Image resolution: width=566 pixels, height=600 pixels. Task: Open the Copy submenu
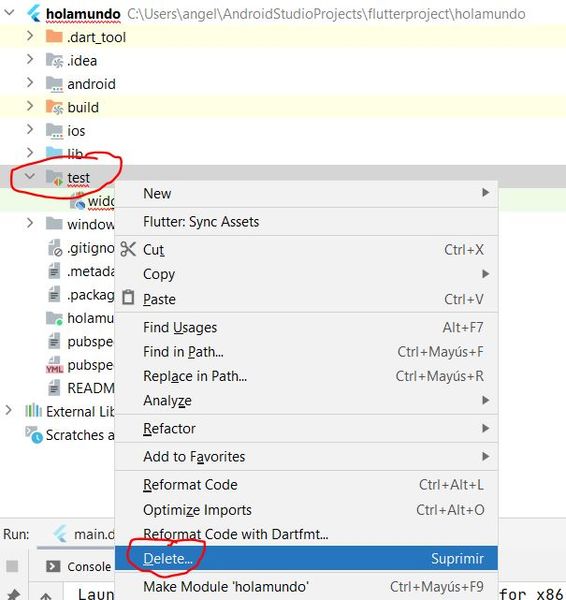click(306, 274)
